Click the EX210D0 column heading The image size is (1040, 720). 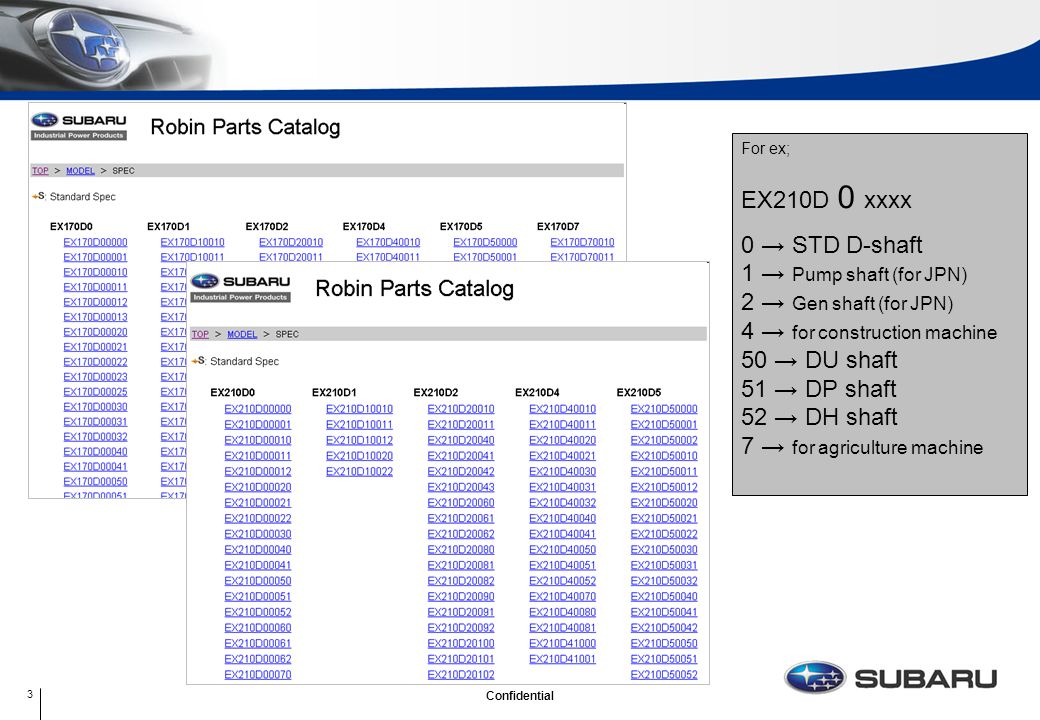click(x=232, y=392)
